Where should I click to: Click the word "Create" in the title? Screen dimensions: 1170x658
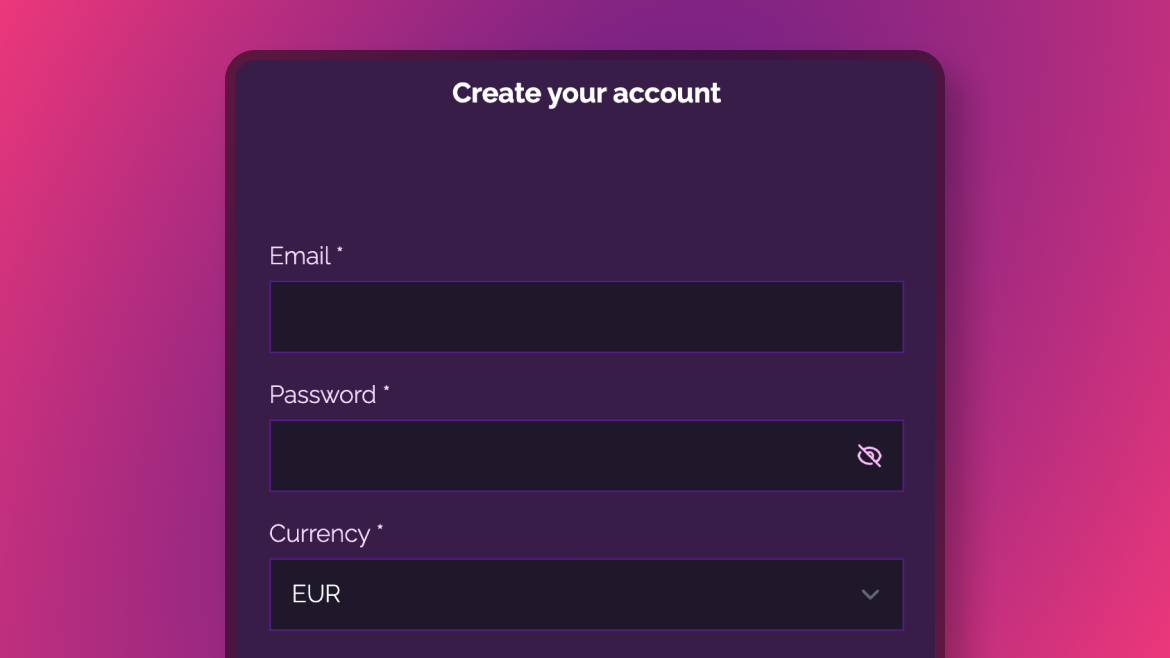click(496, 93)
